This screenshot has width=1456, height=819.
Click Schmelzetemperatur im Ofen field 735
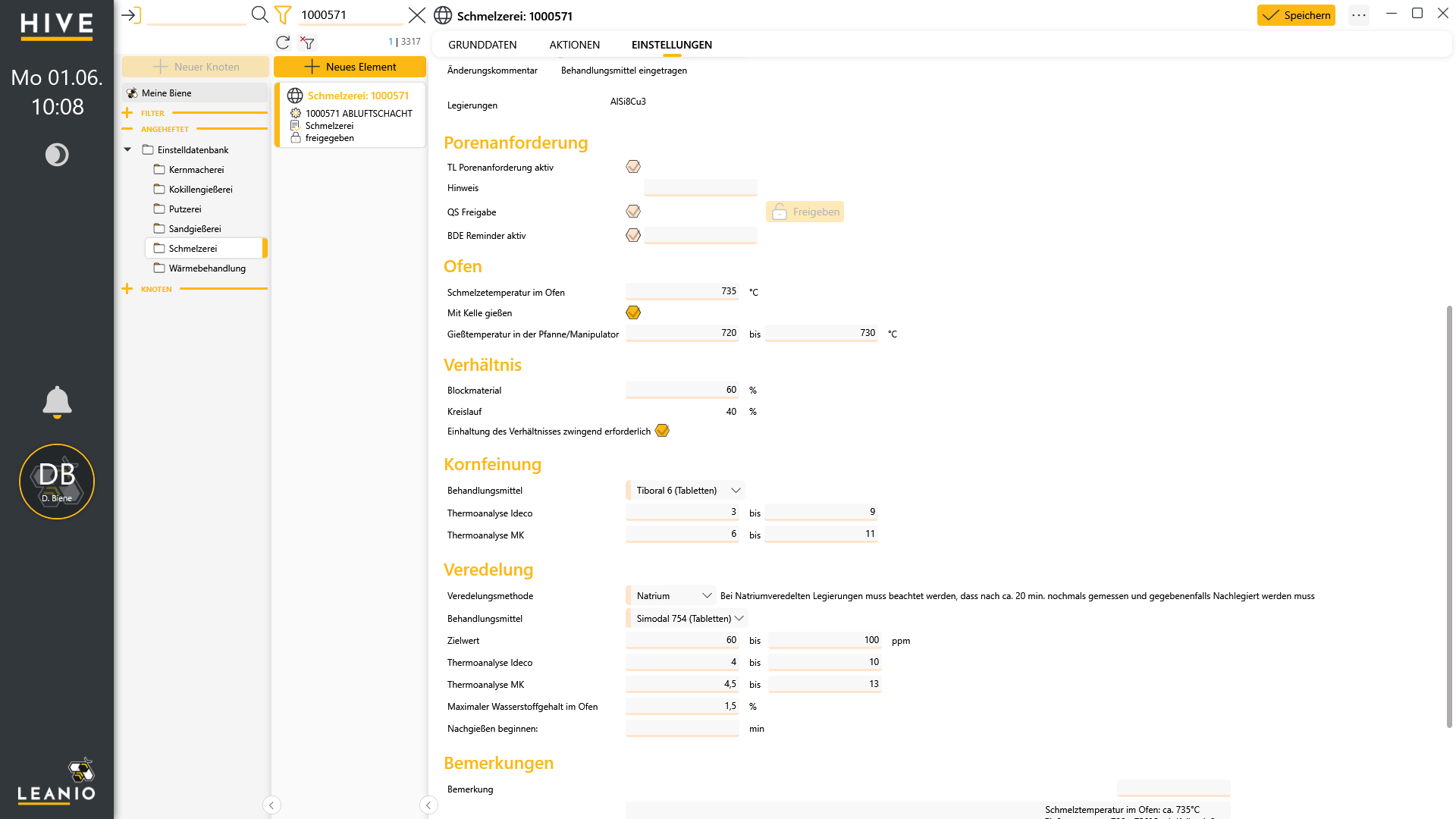[x=682, y=291]
